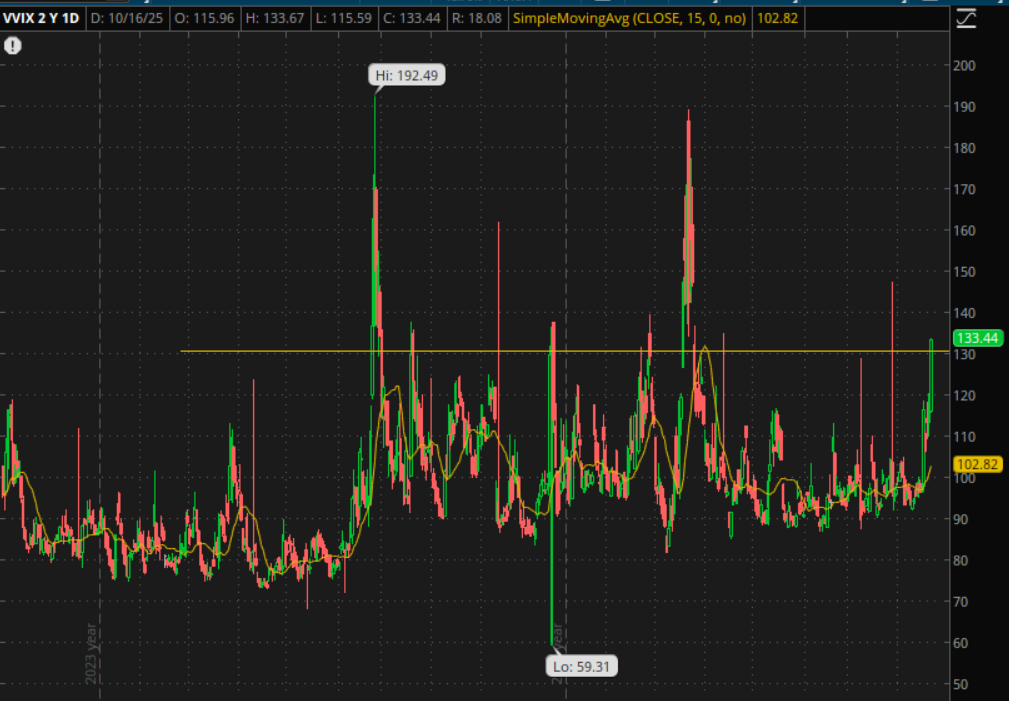Click the yellow 102.82 moving average tag
The image size is (1009, 701).
click(977, 465)
